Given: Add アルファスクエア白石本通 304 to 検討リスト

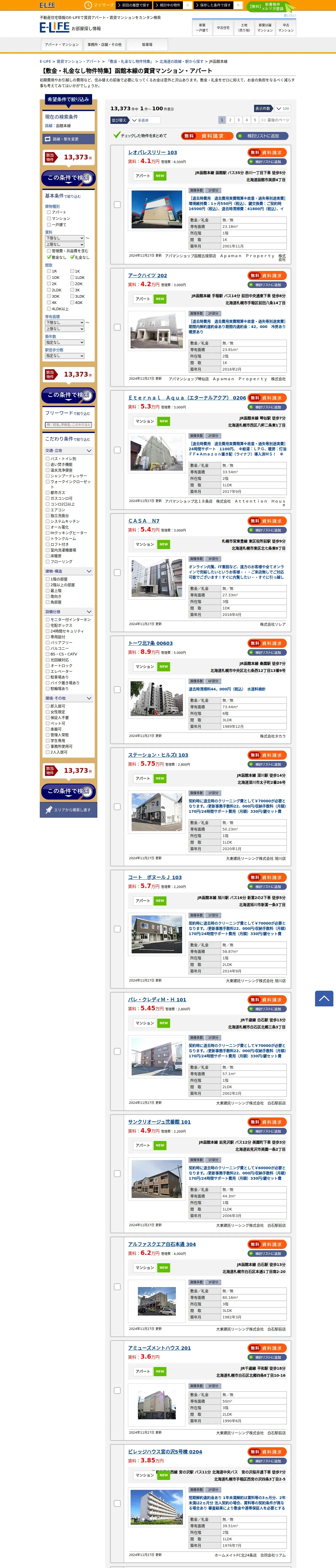Looking at the screenshot, I should 267,1254.
